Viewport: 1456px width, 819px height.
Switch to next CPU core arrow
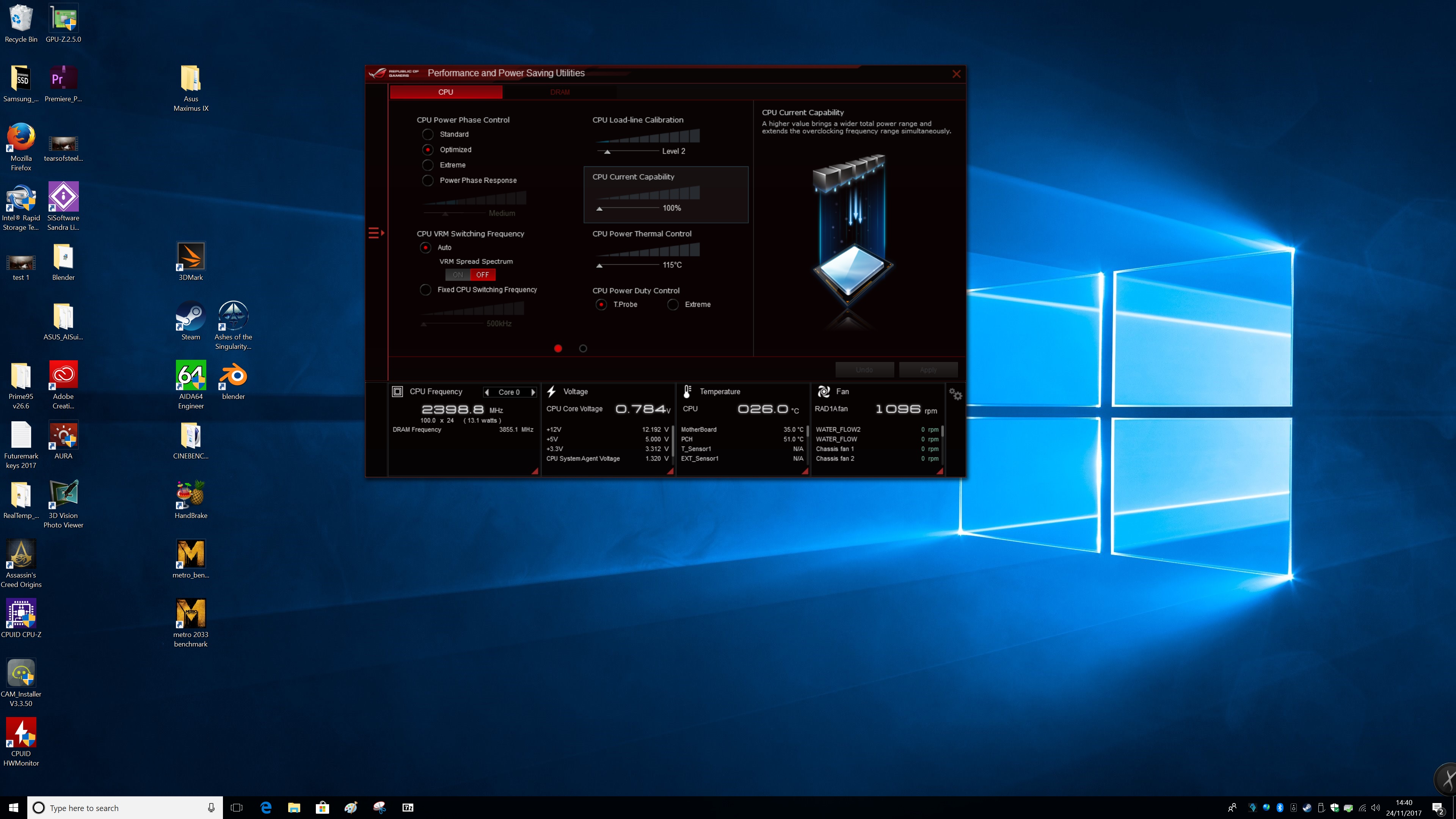pos(533,392)
